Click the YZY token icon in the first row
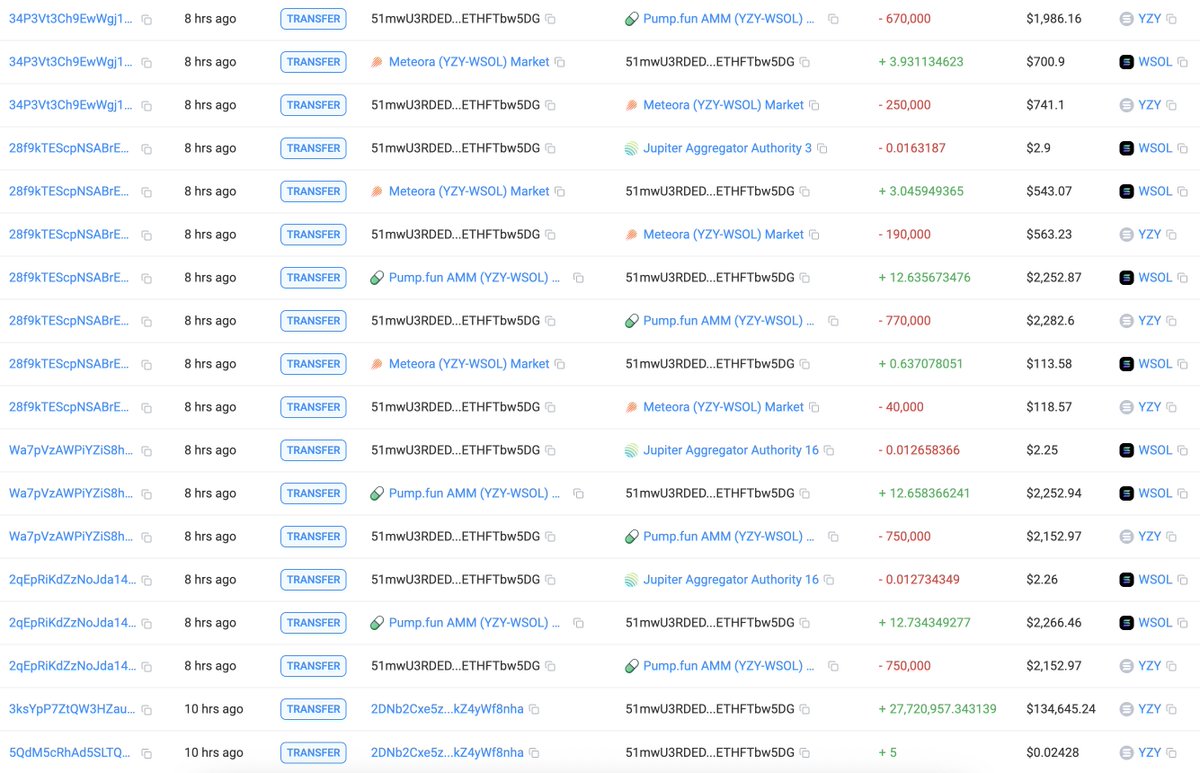Screen dimensions: 1200x773 point(1127,18)
